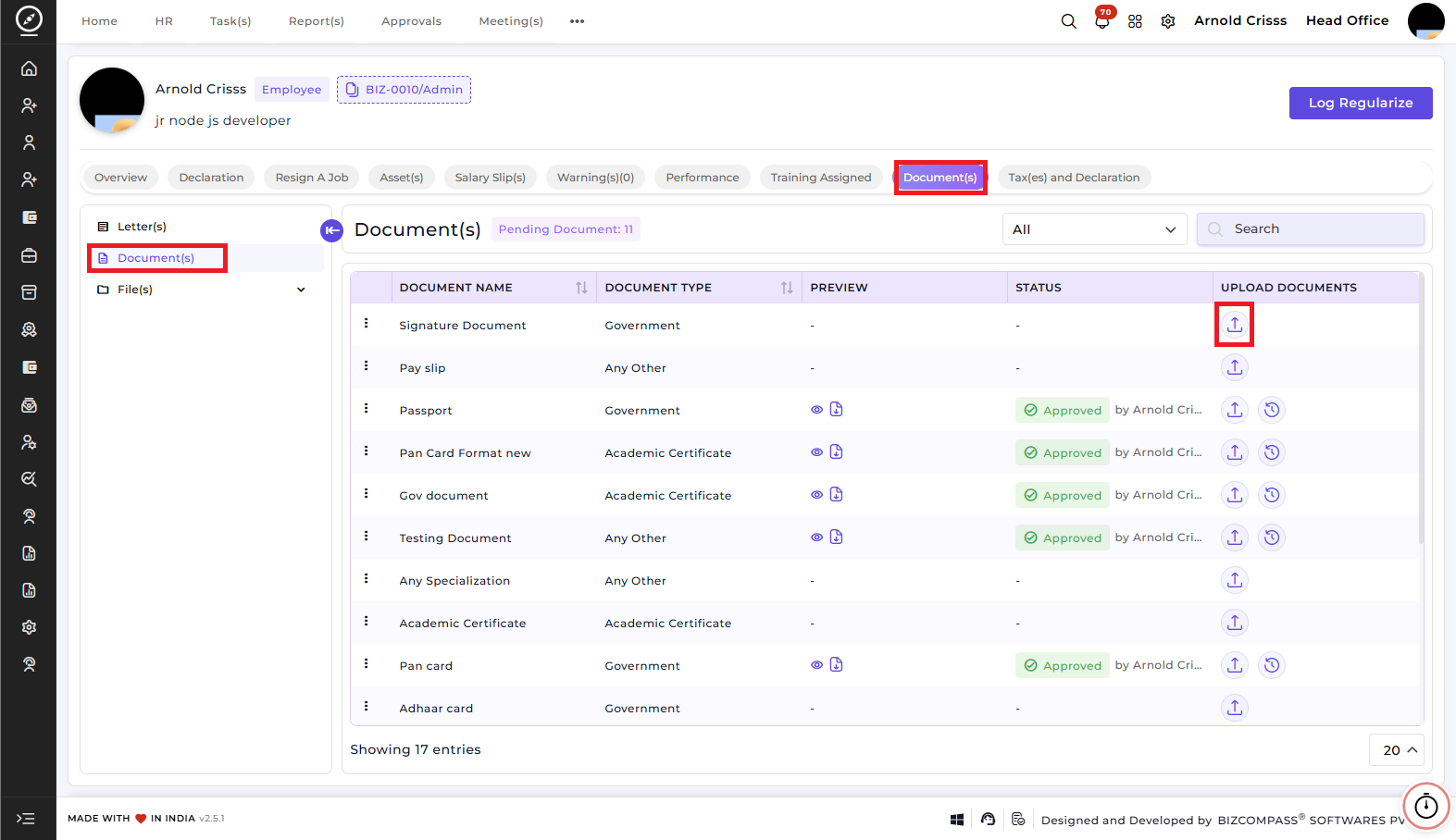
Task: Preview Gov document using eye icon
Action: (x=816, y=495)
